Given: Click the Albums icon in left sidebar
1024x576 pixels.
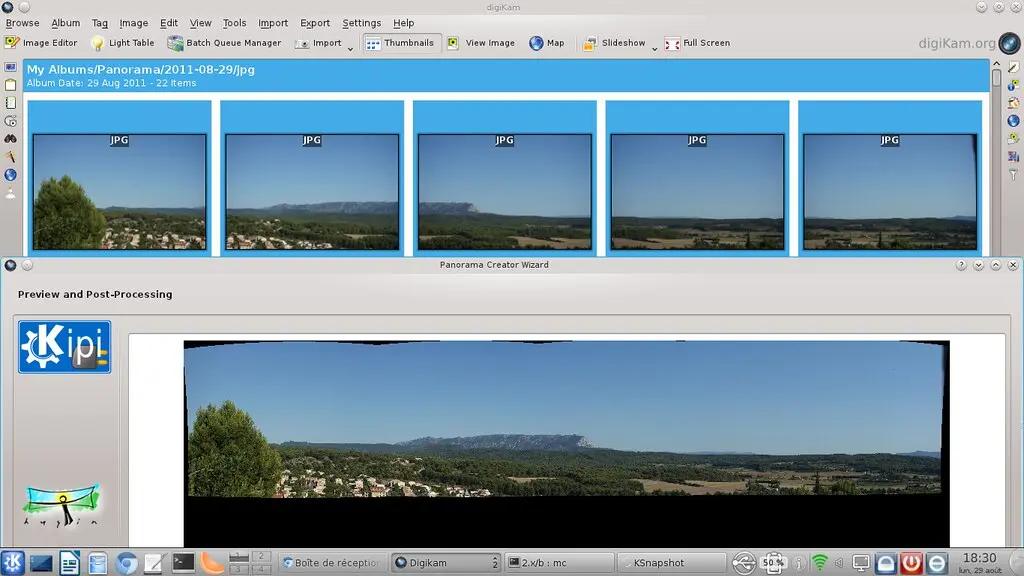Looking at the screenshot, I should [10, 67].
